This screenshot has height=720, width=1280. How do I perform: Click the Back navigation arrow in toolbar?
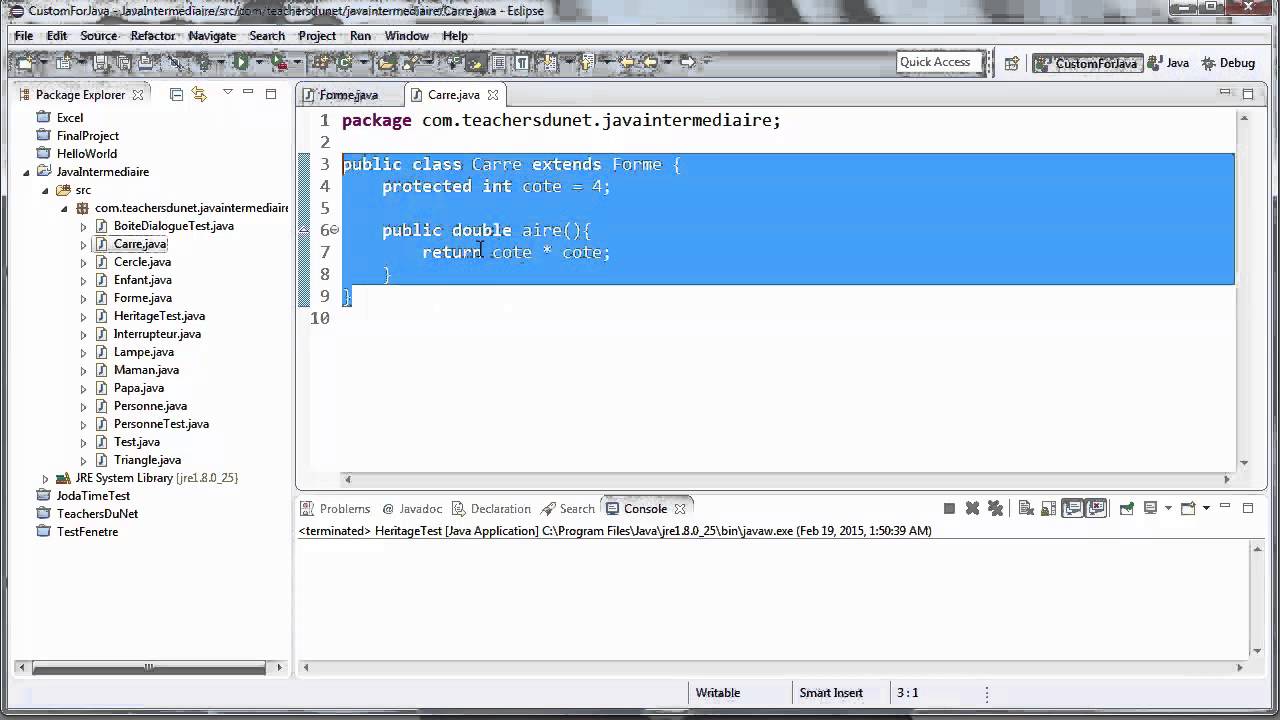pos(650,62)
